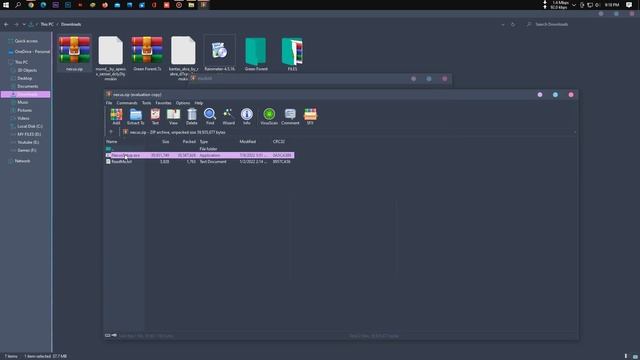
Task: Click the Comment toolbar icon
Action: [x=290, y=117]
